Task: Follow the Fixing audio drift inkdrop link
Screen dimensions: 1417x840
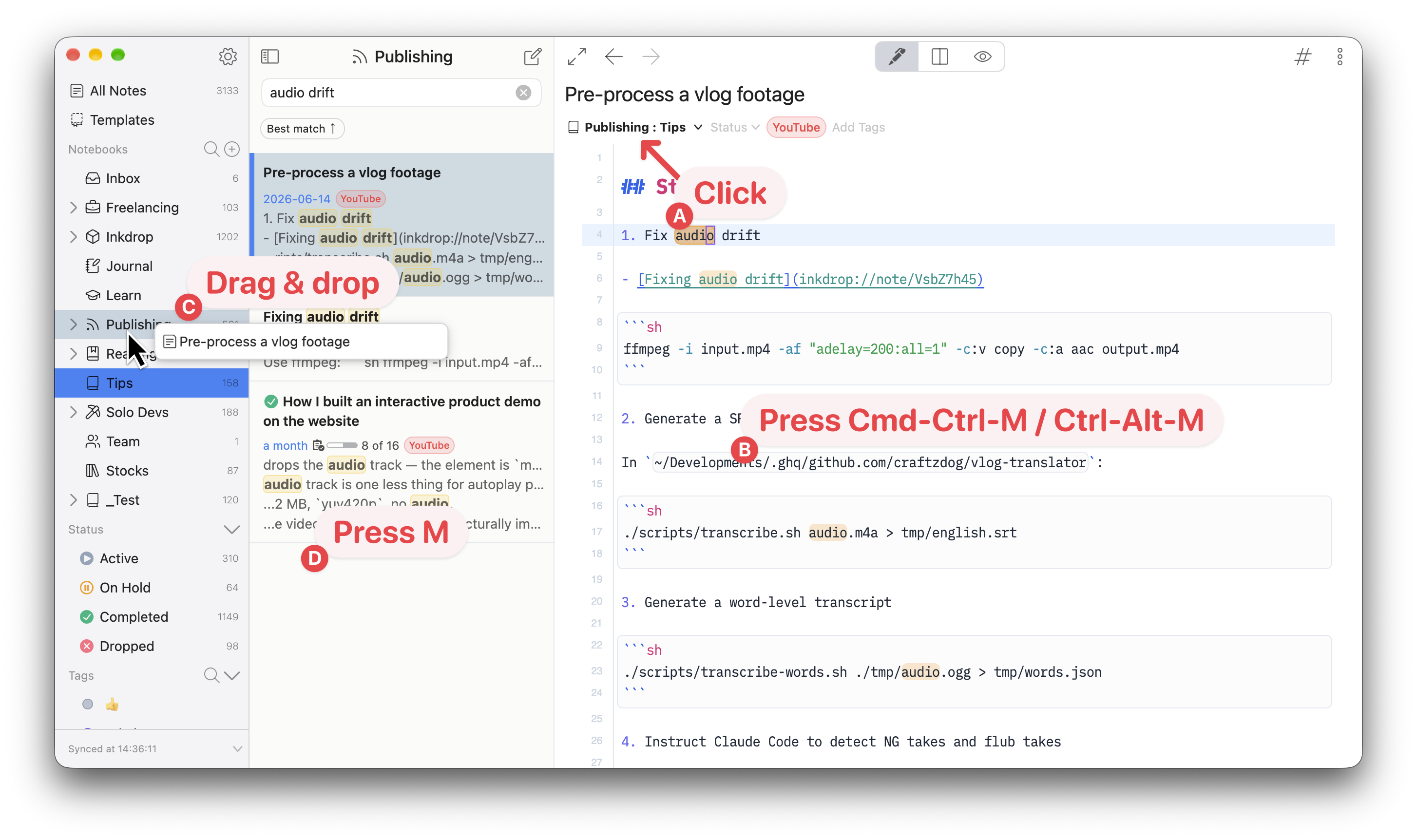Action: pyautogui.click(x=810, y=280)
